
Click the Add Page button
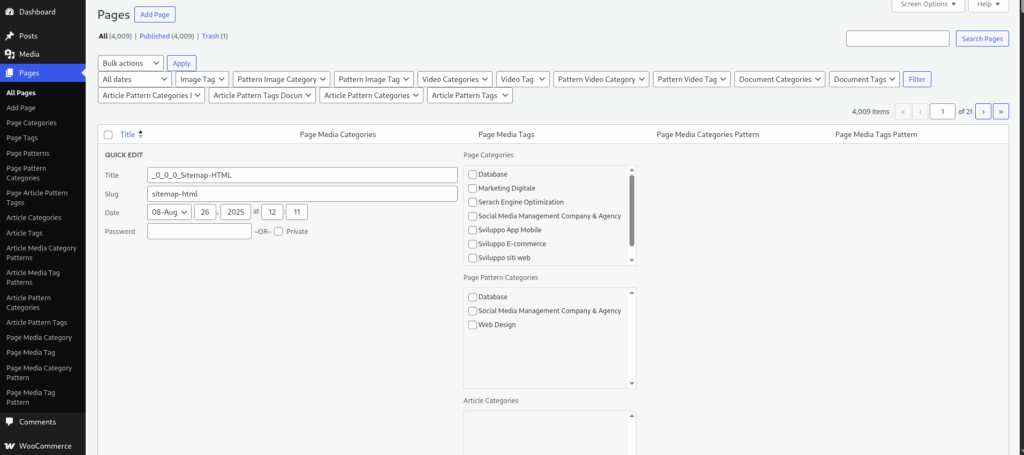(155, 15)
